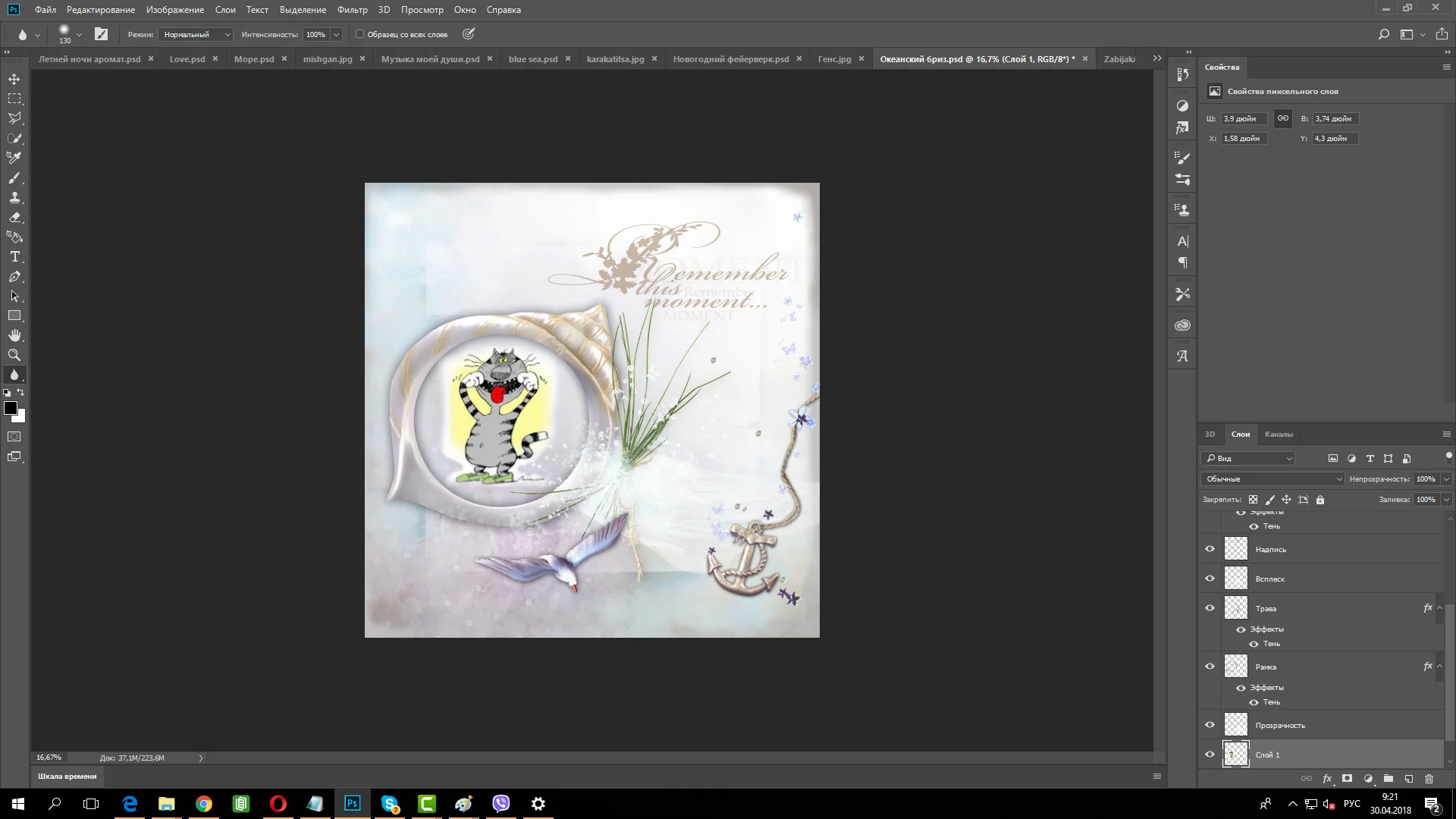Select the Eraser tool
This screenshot has width=1456, height=819.
tap(14, 217)
